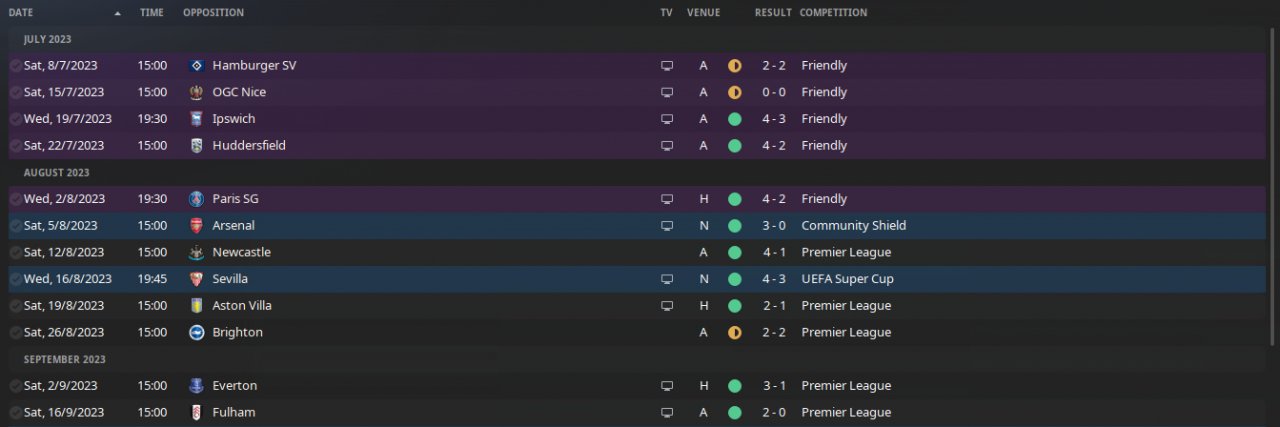Click the Date column sort arrow
This screenshot has height=427, width=1280.
tap(118, 13)
